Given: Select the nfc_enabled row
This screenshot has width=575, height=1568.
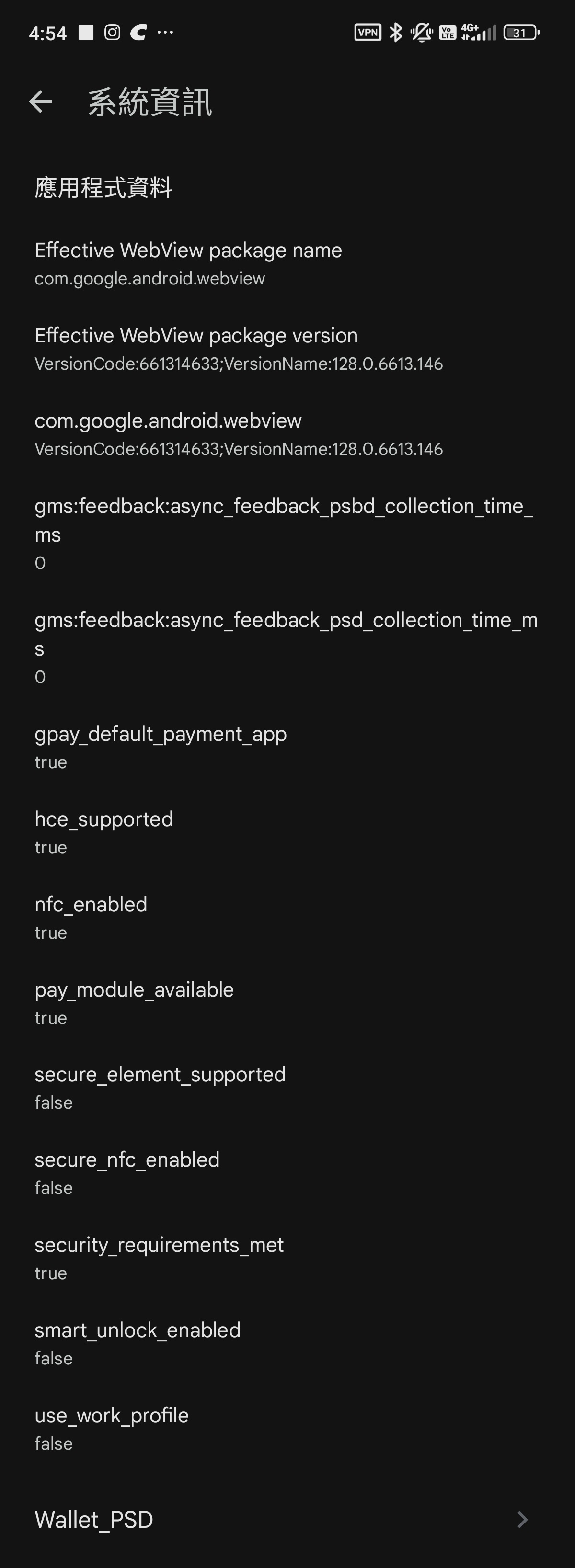Looking at the screenshot, I should coord(287,917).
